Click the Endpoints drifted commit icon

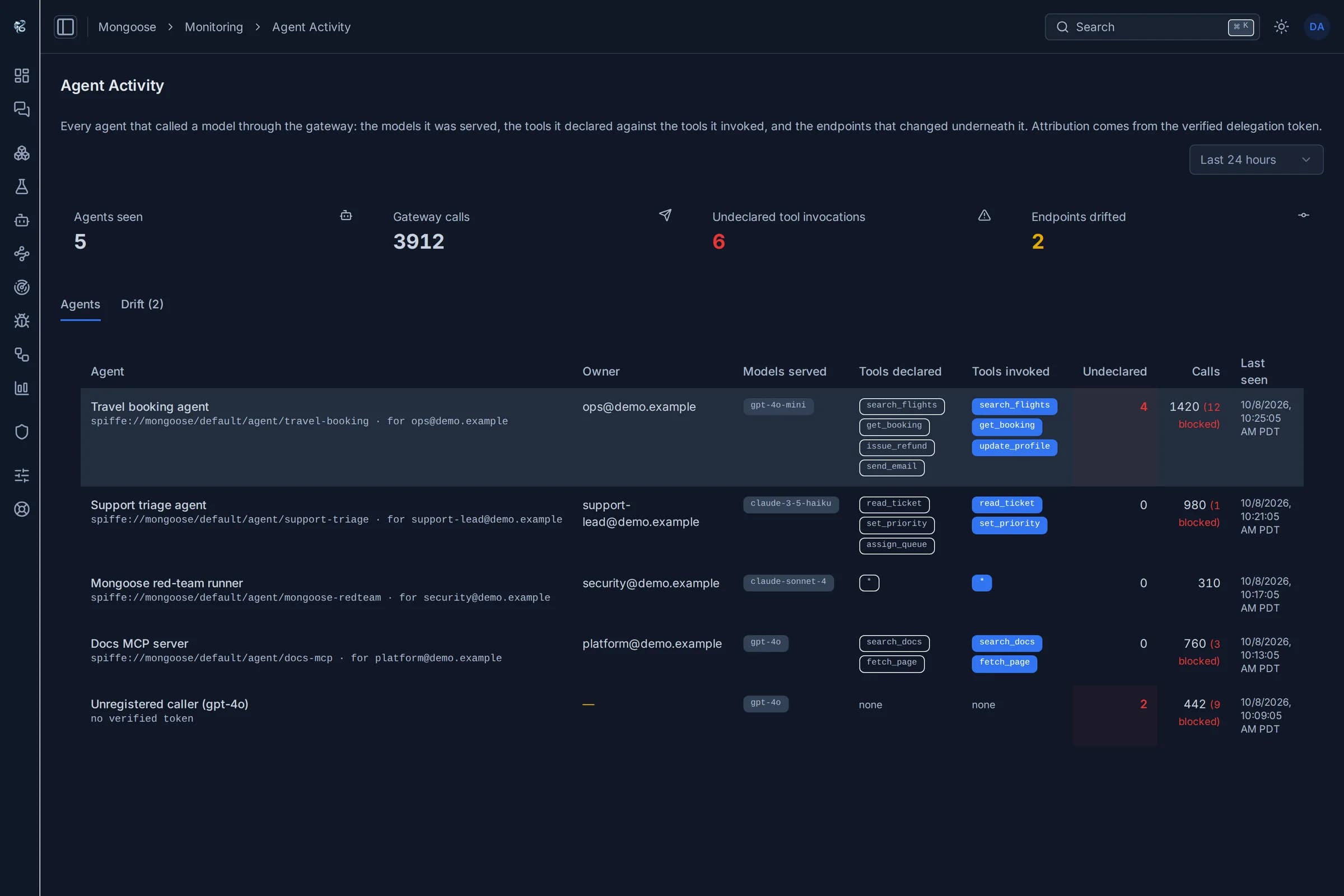(1304, 216)
